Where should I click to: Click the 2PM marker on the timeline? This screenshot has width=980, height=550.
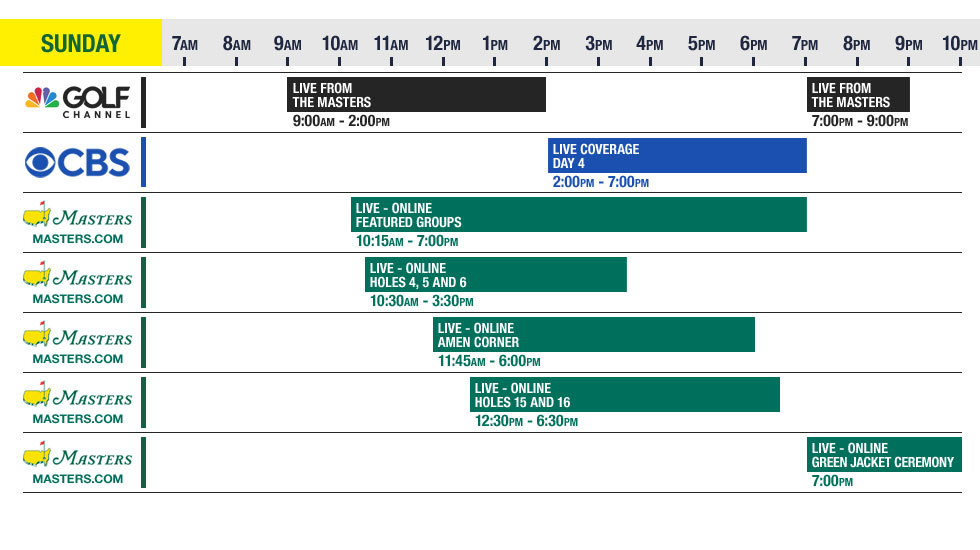pyautogui.click(x=546, y=45)
